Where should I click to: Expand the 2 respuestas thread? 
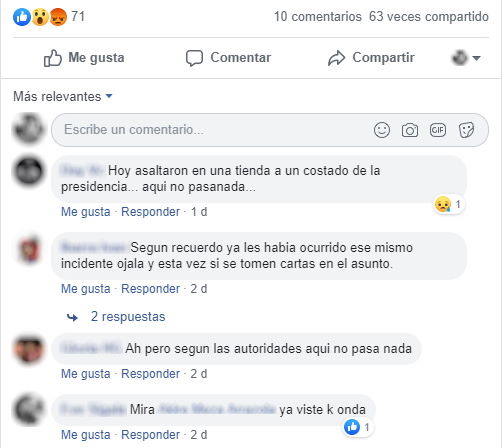(x=128, y=316)
